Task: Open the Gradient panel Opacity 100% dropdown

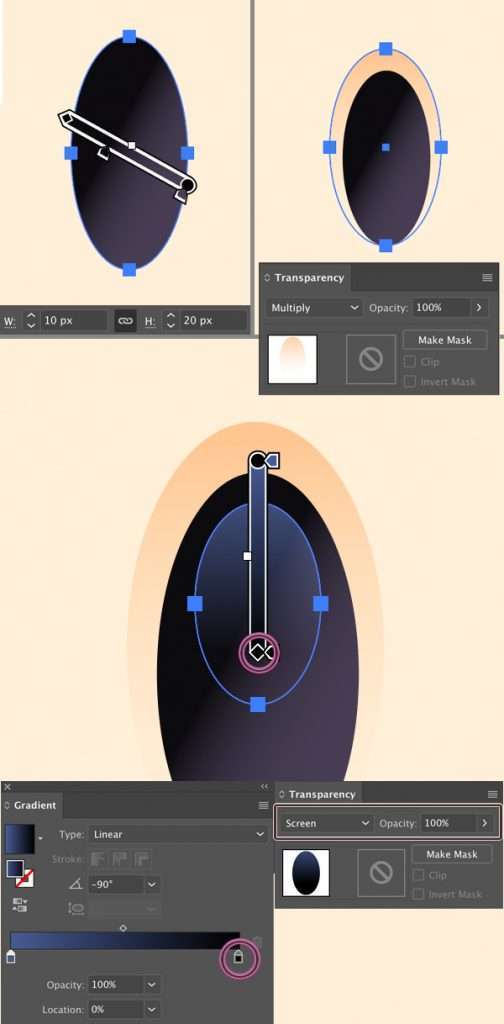Action: pyautogui.click(x=152, y=984)
